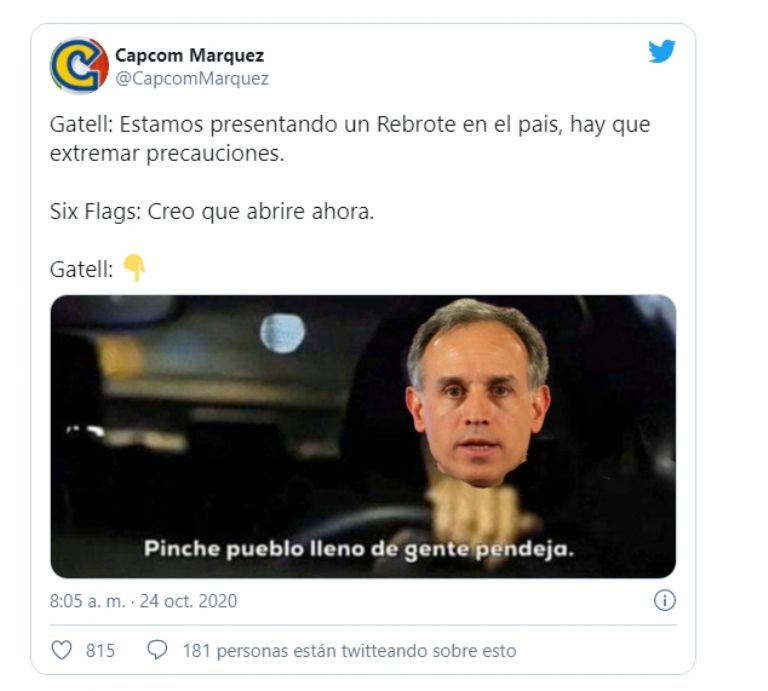
Task: Click the final 'Gatell:' text line
Action: pos(81,269)
